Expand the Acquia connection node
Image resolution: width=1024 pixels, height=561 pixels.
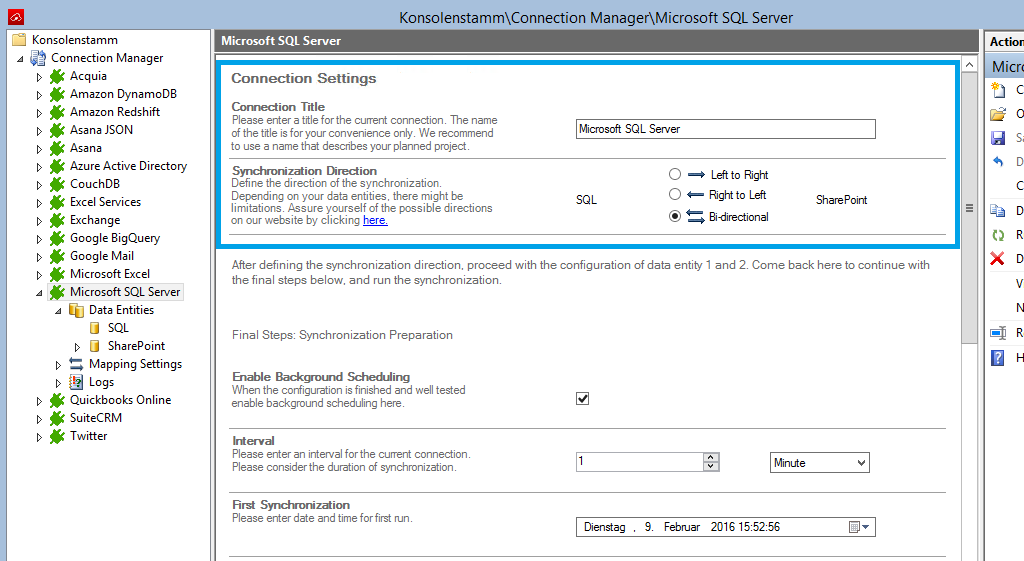tap(39, 77)
